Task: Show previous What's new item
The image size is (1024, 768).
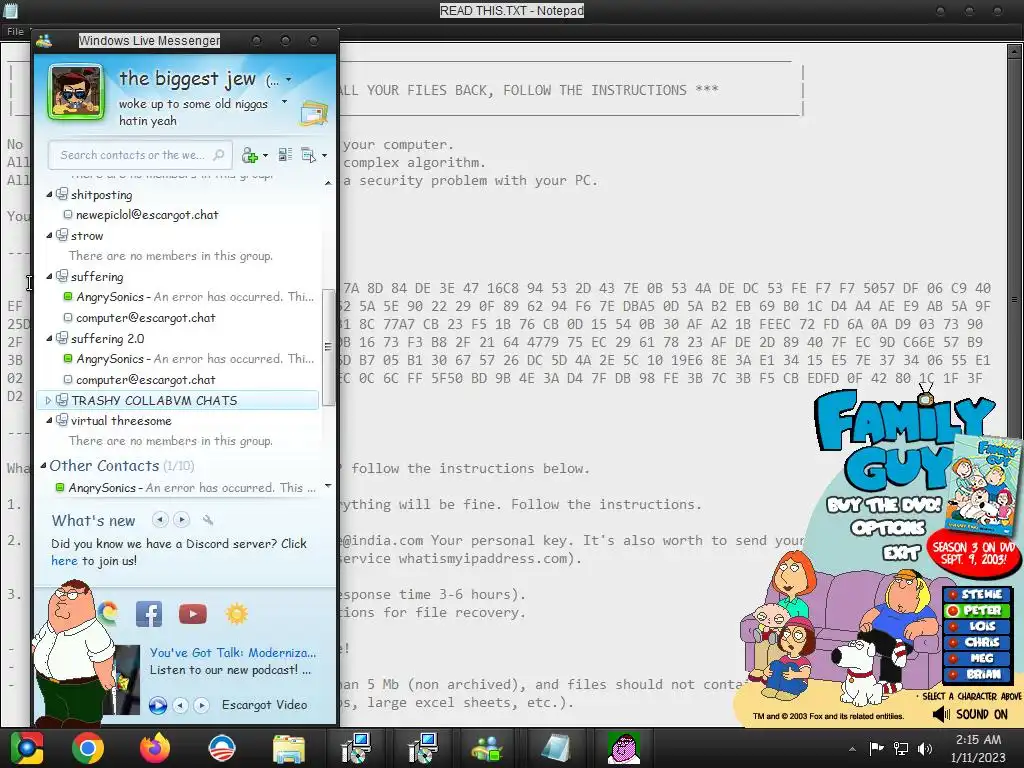Action: 160,520
